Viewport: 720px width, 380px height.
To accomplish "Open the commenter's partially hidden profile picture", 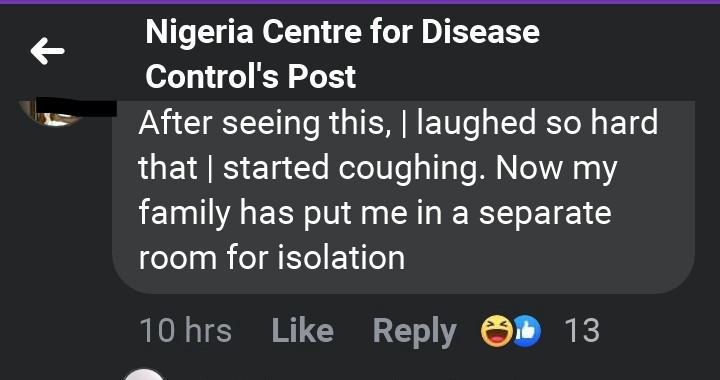I will [x=51, y=114].
